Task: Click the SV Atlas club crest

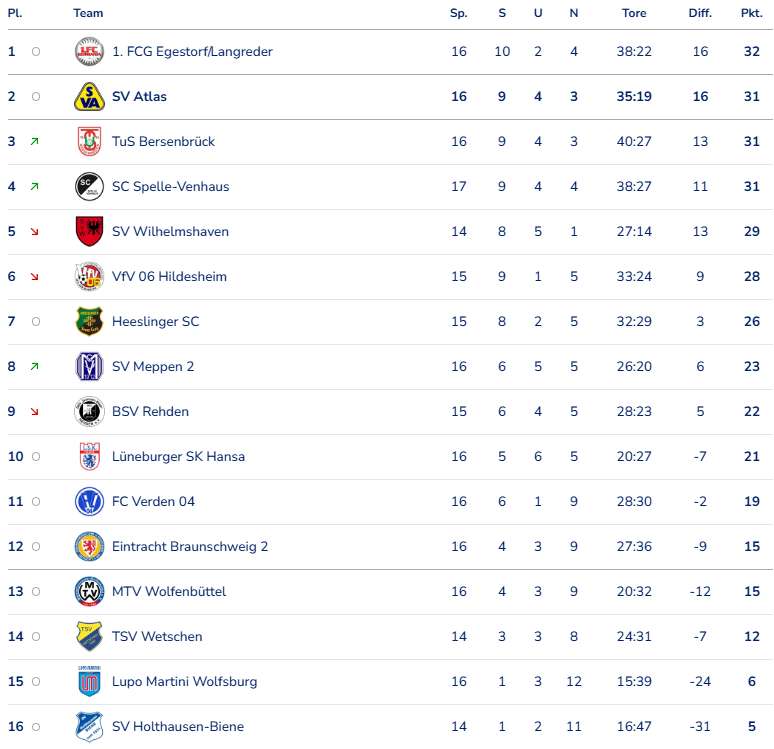Action: pos(89,97)
